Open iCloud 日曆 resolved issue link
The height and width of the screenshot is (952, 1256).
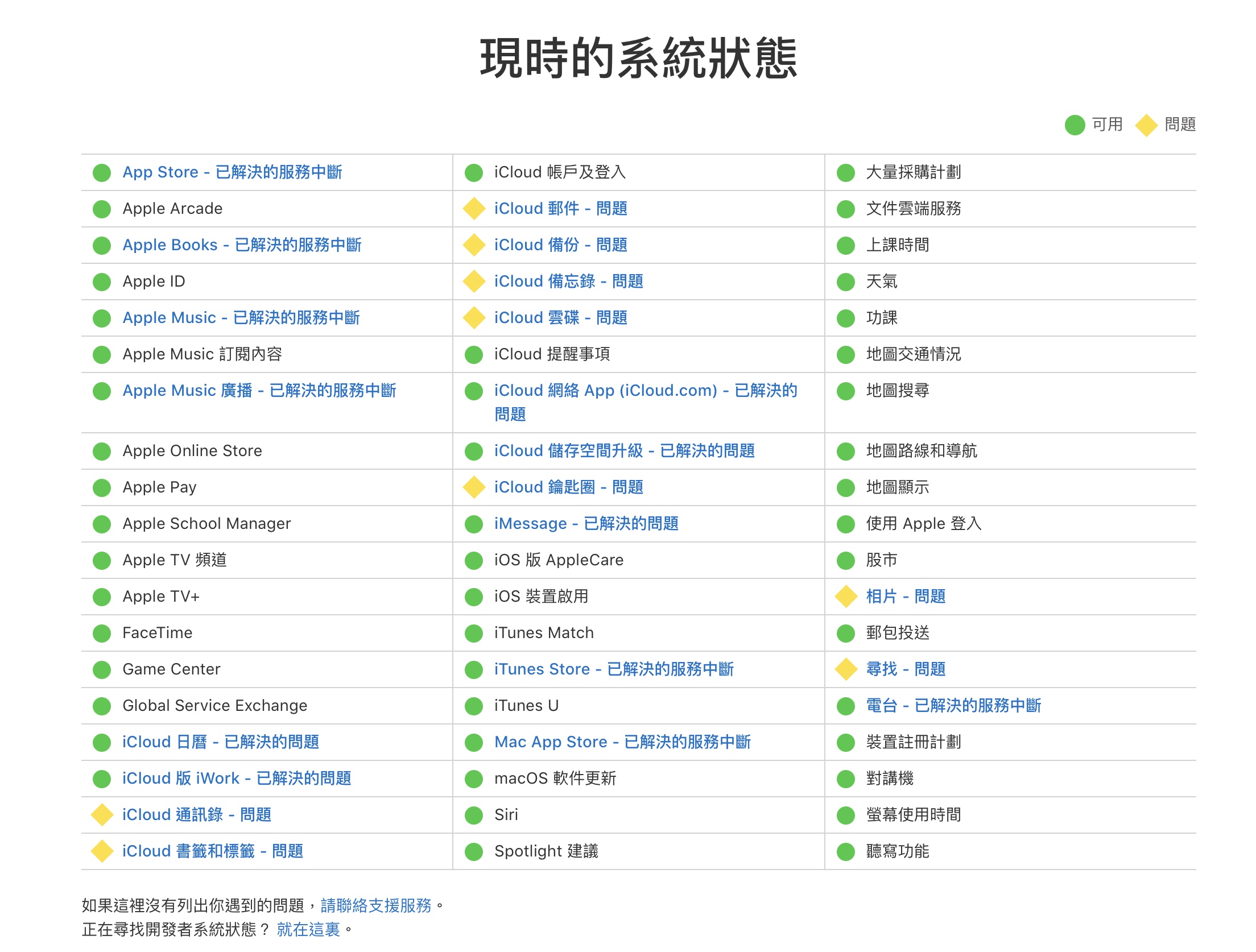pyautogui.click(x=221, y=742)
